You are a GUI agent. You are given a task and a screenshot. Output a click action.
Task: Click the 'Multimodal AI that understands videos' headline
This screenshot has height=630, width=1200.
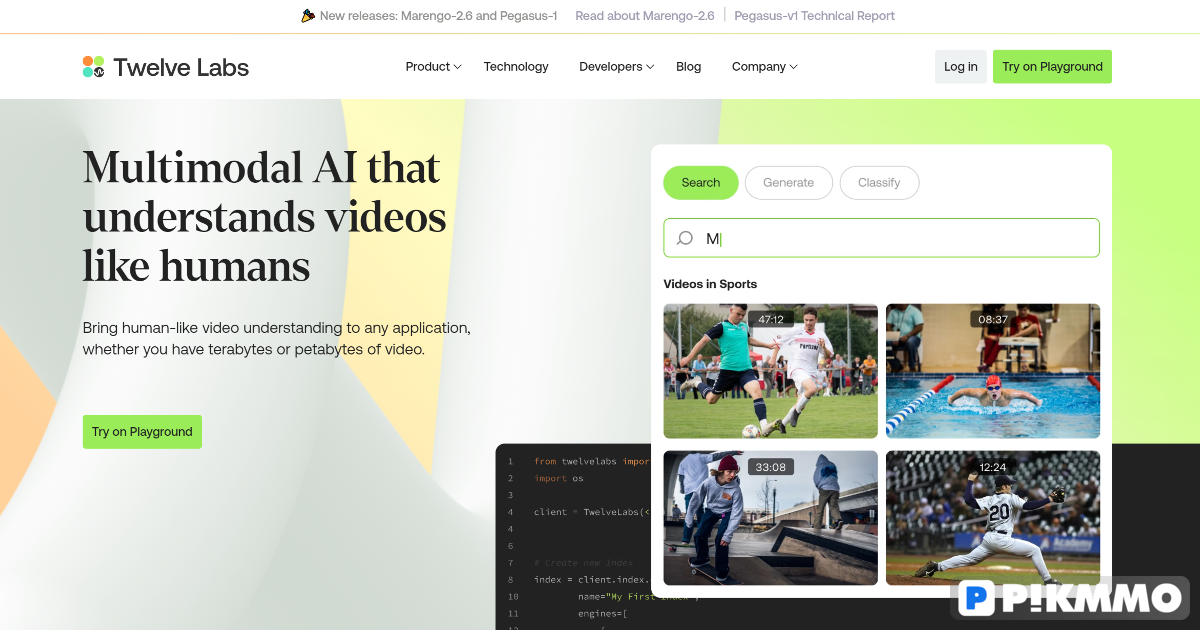265,216
